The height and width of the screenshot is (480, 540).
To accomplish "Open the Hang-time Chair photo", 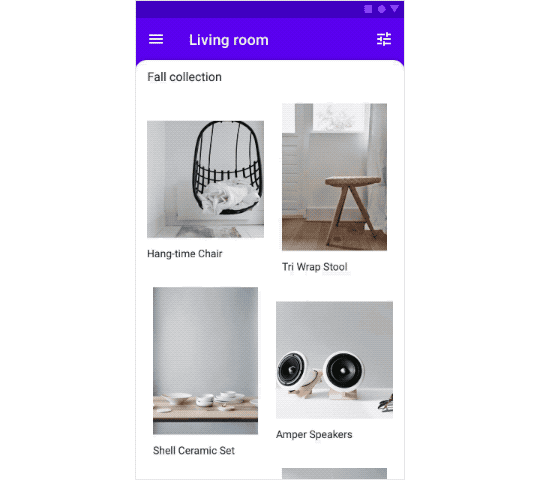I will (206, 179).
